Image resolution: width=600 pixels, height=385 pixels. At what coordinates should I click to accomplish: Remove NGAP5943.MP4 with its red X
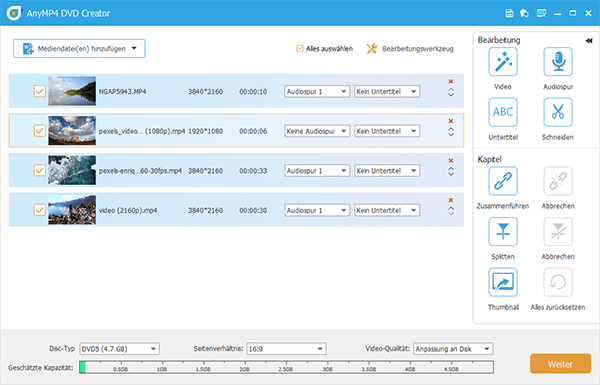click(451, 81)
